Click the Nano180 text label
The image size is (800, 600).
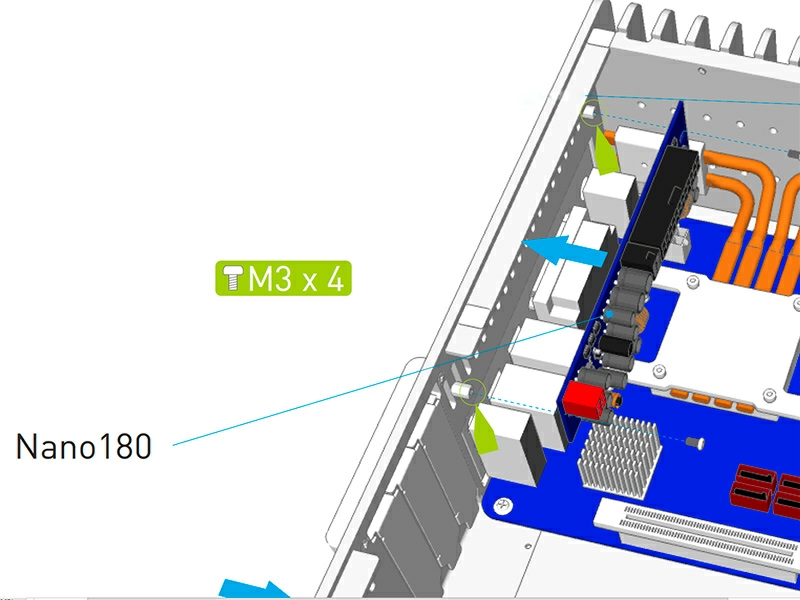pos(84,446)
